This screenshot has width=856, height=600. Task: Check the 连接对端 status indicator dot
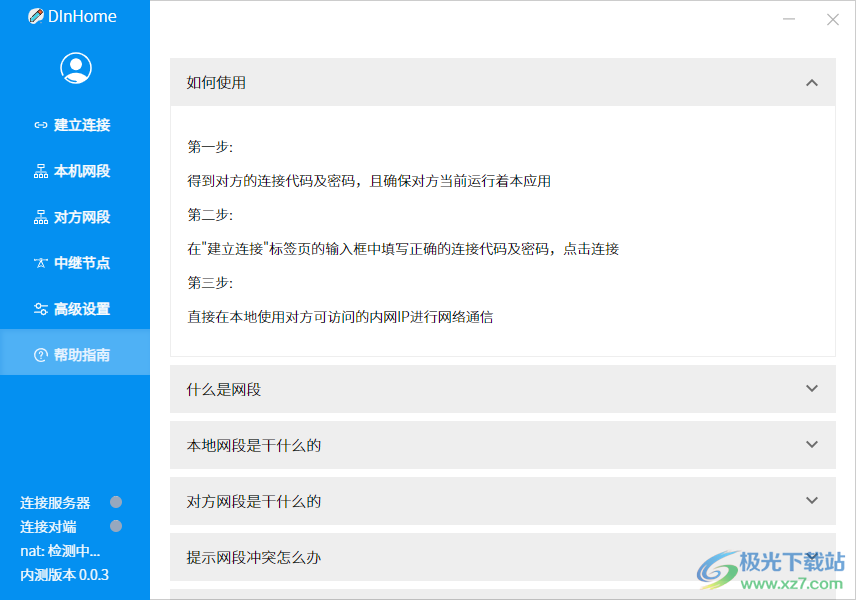click(116, 526)
